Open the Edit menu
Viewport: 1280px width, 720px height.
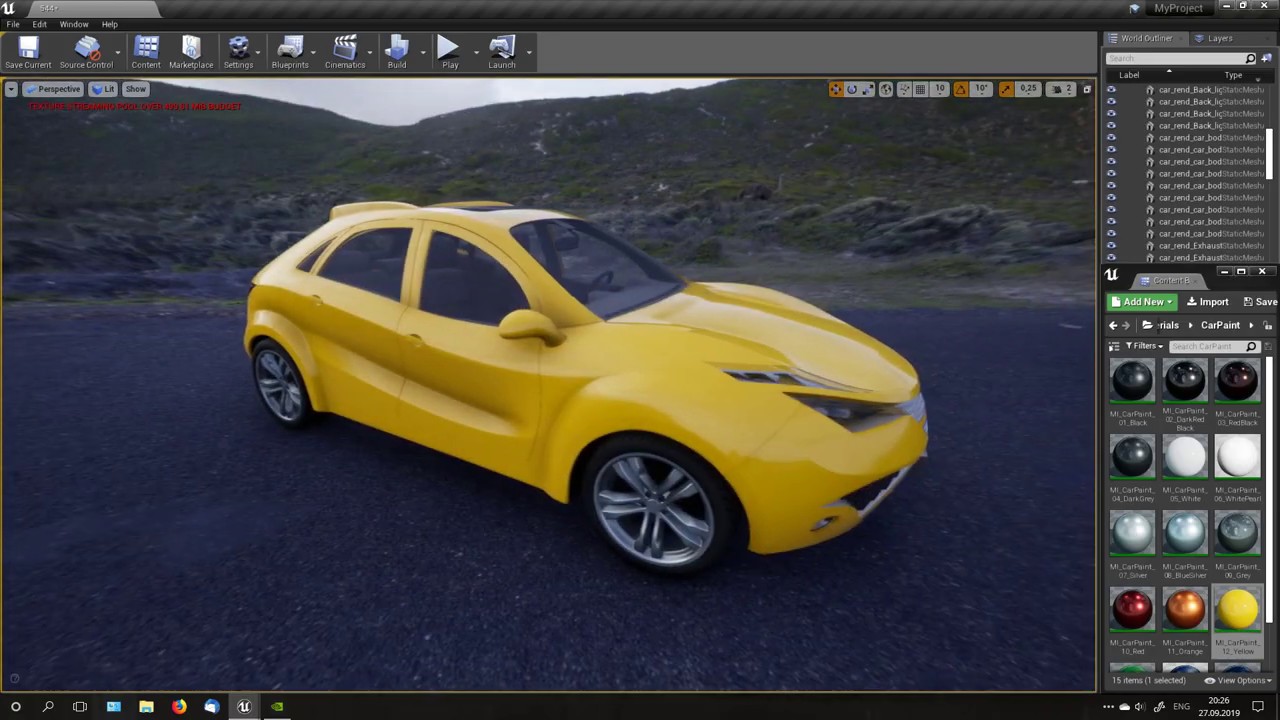[x=39, y=24]
